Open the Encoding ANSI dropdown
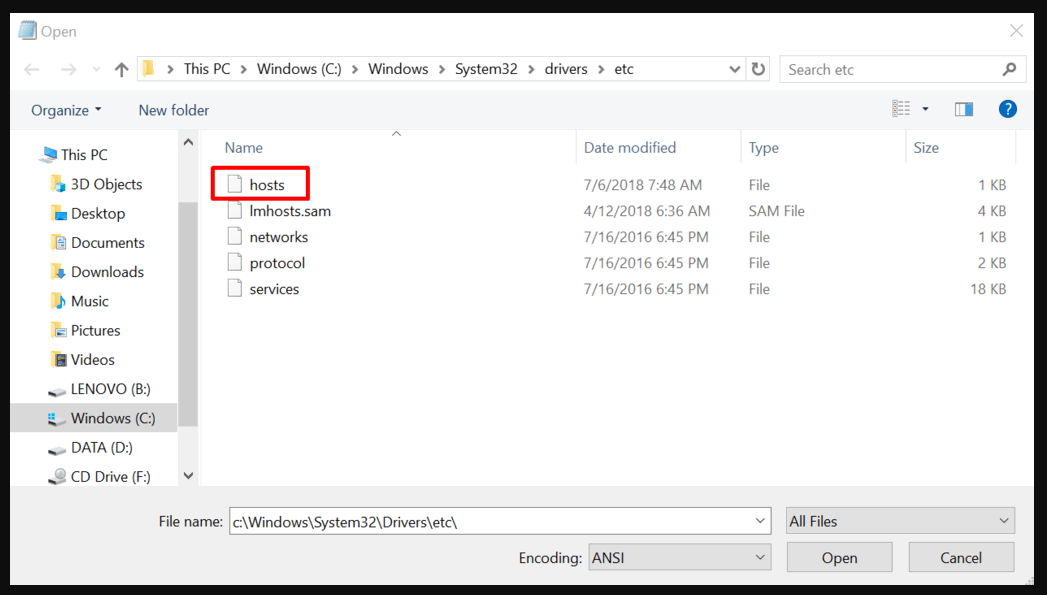This screenshot has height=595, width=1047. [679, 556]
